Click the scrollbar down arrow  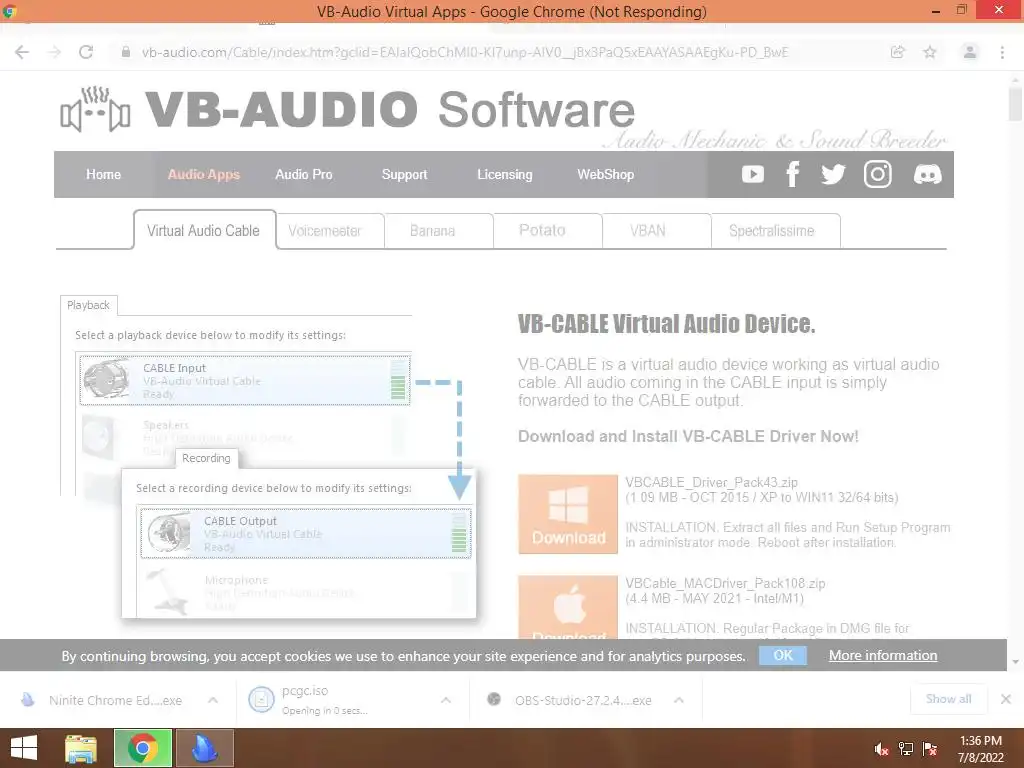pos(1015,662)
